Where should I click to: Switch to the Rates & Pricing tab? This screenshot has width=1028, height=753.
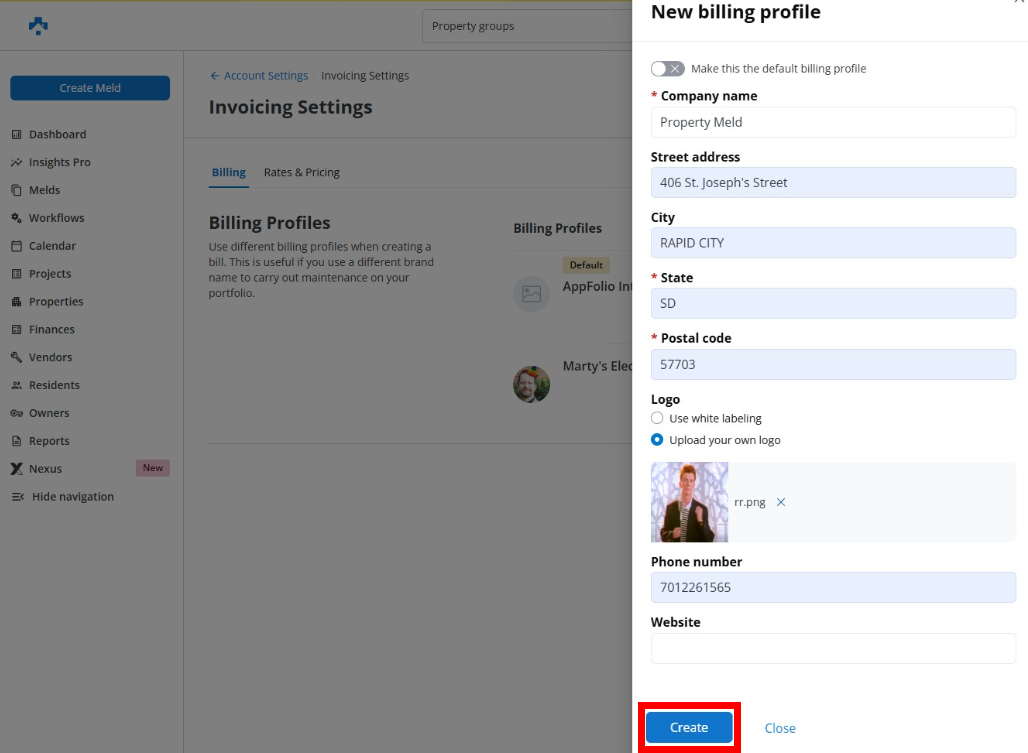tap(301, 172)
